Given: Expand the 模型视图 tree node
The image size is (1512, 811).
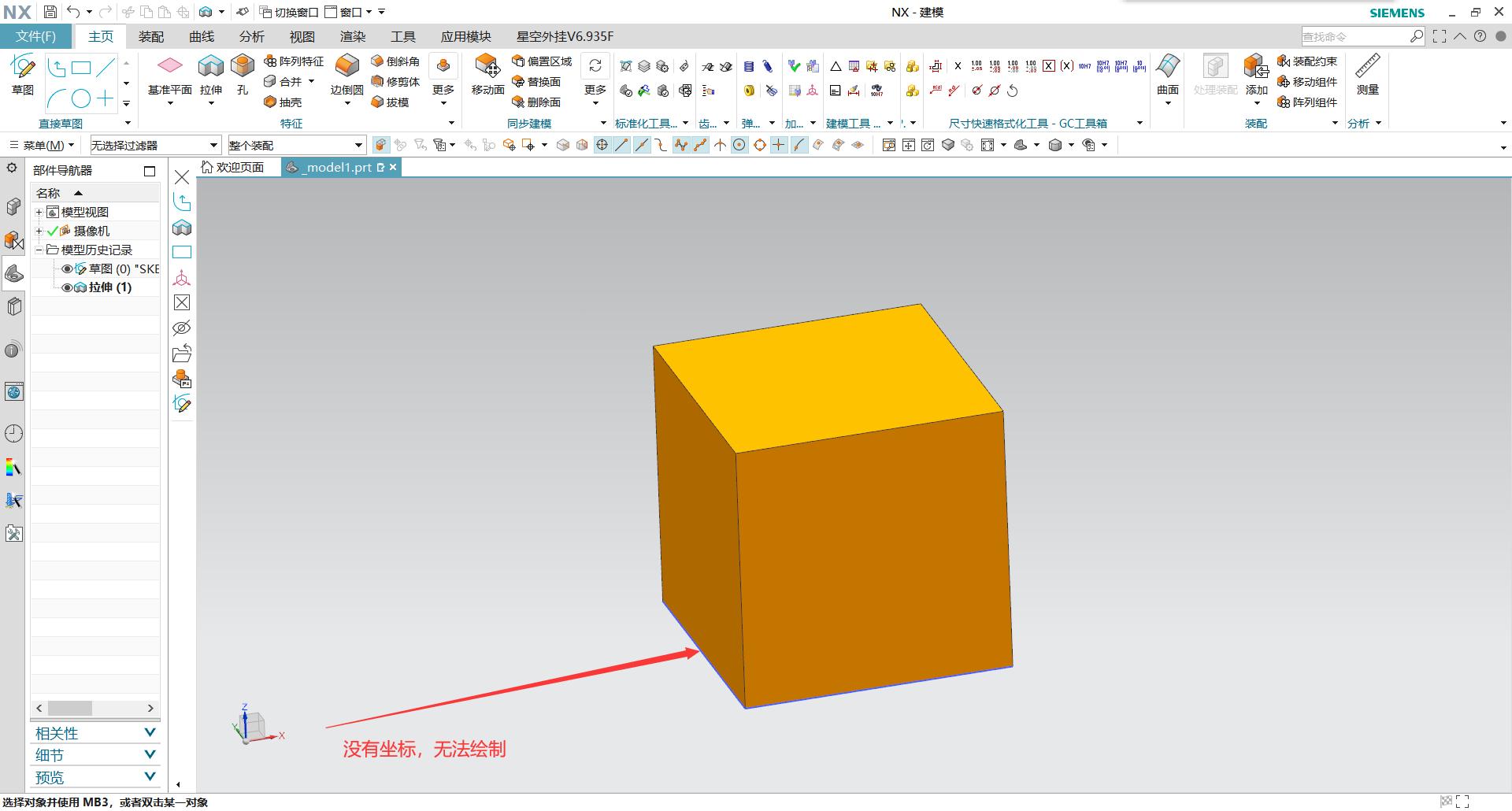Looking at the screenshot, I should pos(39,213).
